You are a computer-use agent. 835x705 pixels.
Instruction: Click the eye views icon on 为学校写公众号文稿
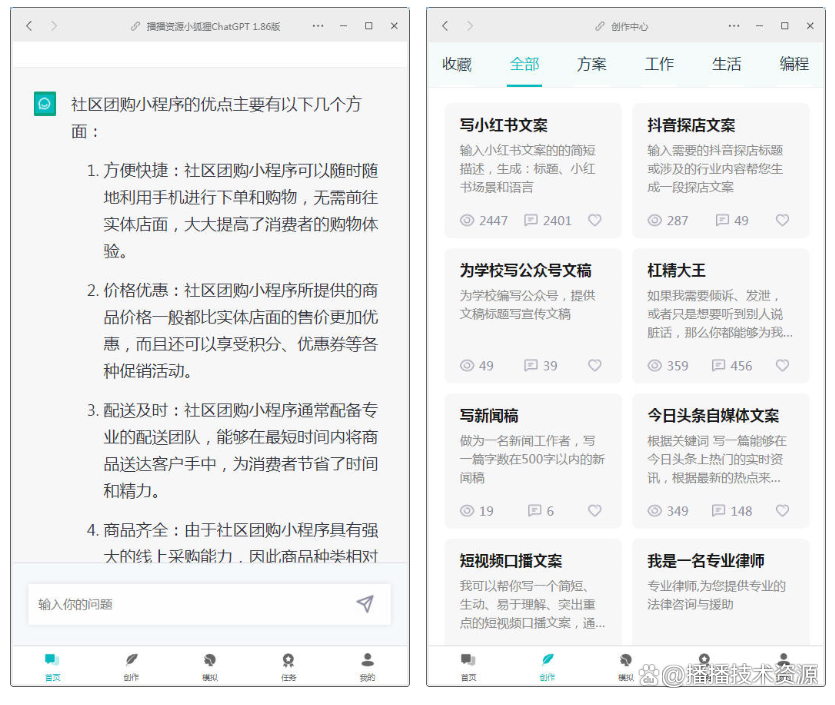point(466,366)
